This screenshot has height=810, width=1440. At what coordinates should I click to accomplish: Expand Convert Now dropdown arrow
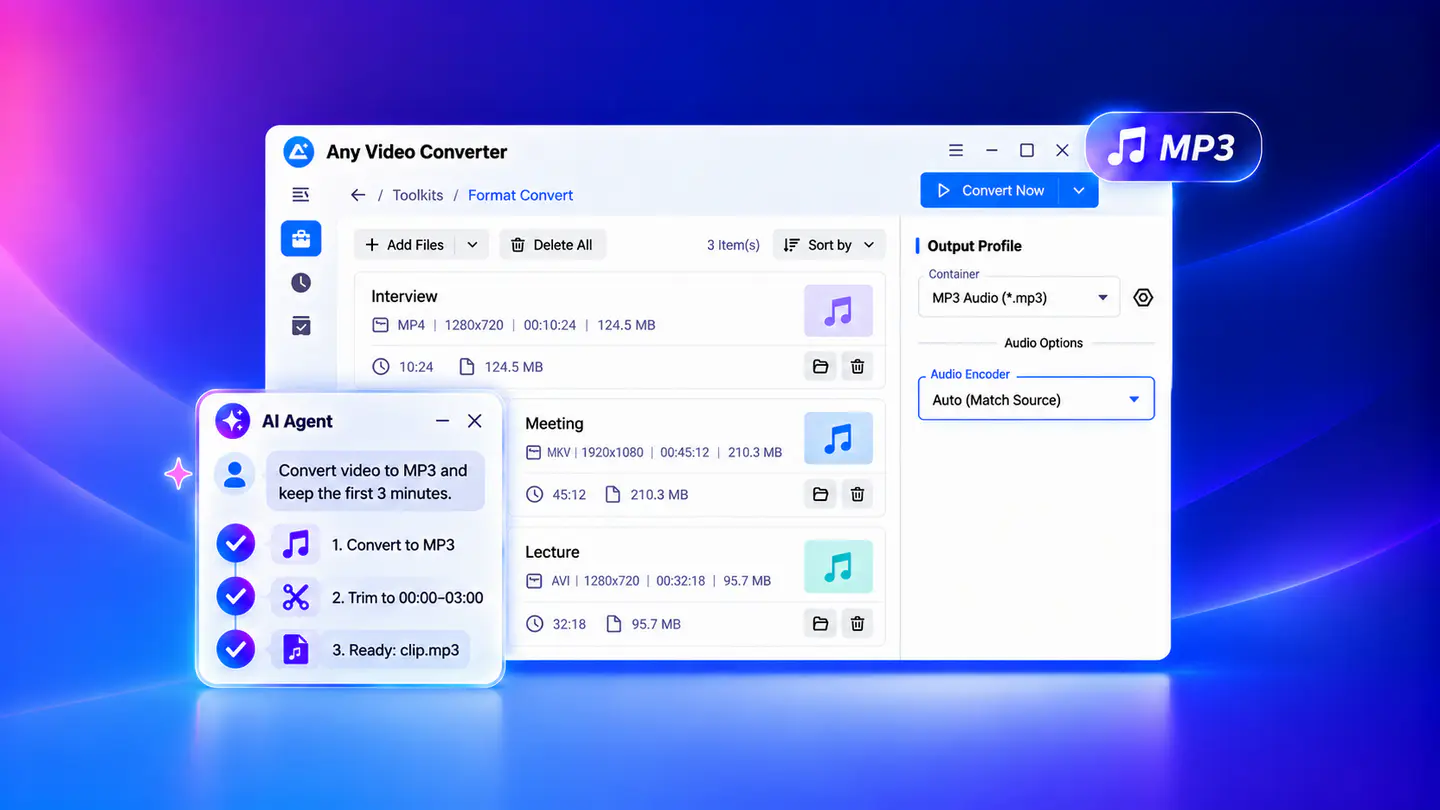coord(1078,190)
